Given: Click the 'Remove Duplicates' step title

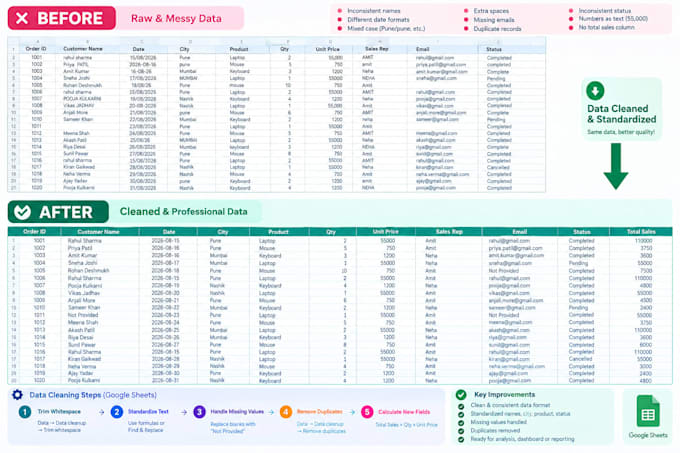Looking at the screenshot, I should click(x=320, y=411).
